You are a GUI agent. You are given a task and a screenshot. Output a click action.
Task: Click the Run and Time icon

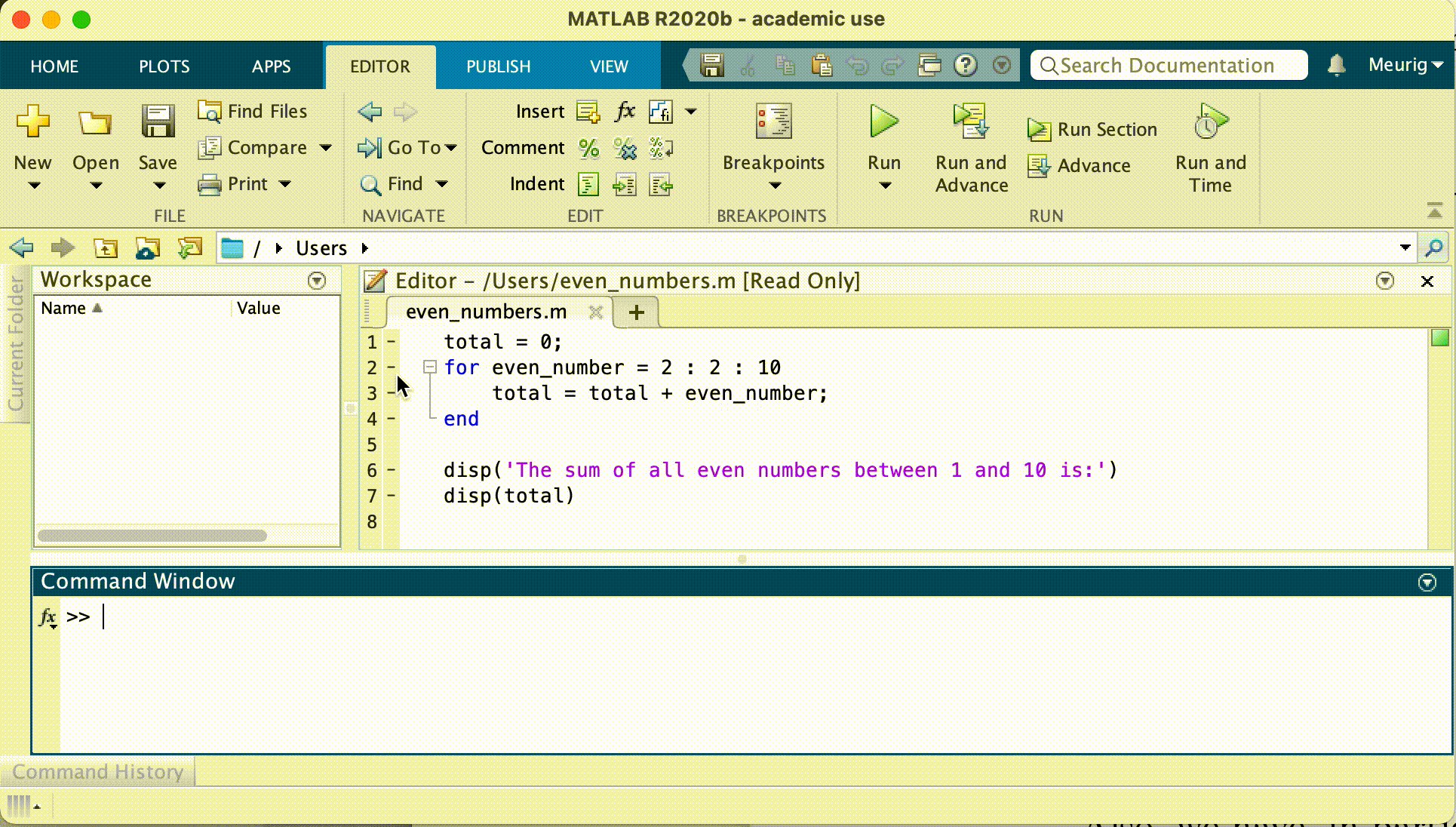(x=1210, y=121)
